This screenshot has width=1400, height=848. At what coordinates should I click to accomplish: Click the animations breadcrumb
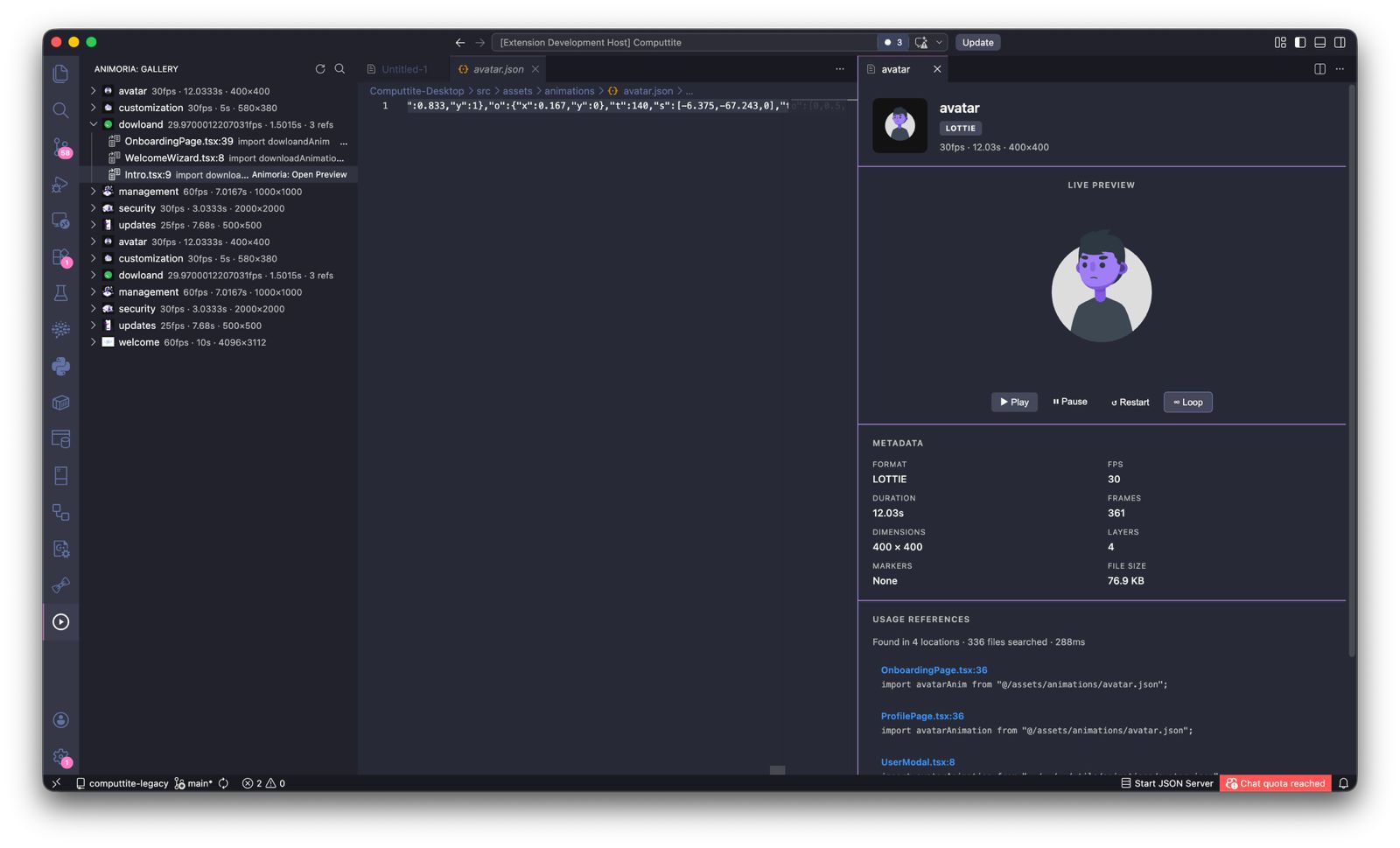click(x=569, y=91)
